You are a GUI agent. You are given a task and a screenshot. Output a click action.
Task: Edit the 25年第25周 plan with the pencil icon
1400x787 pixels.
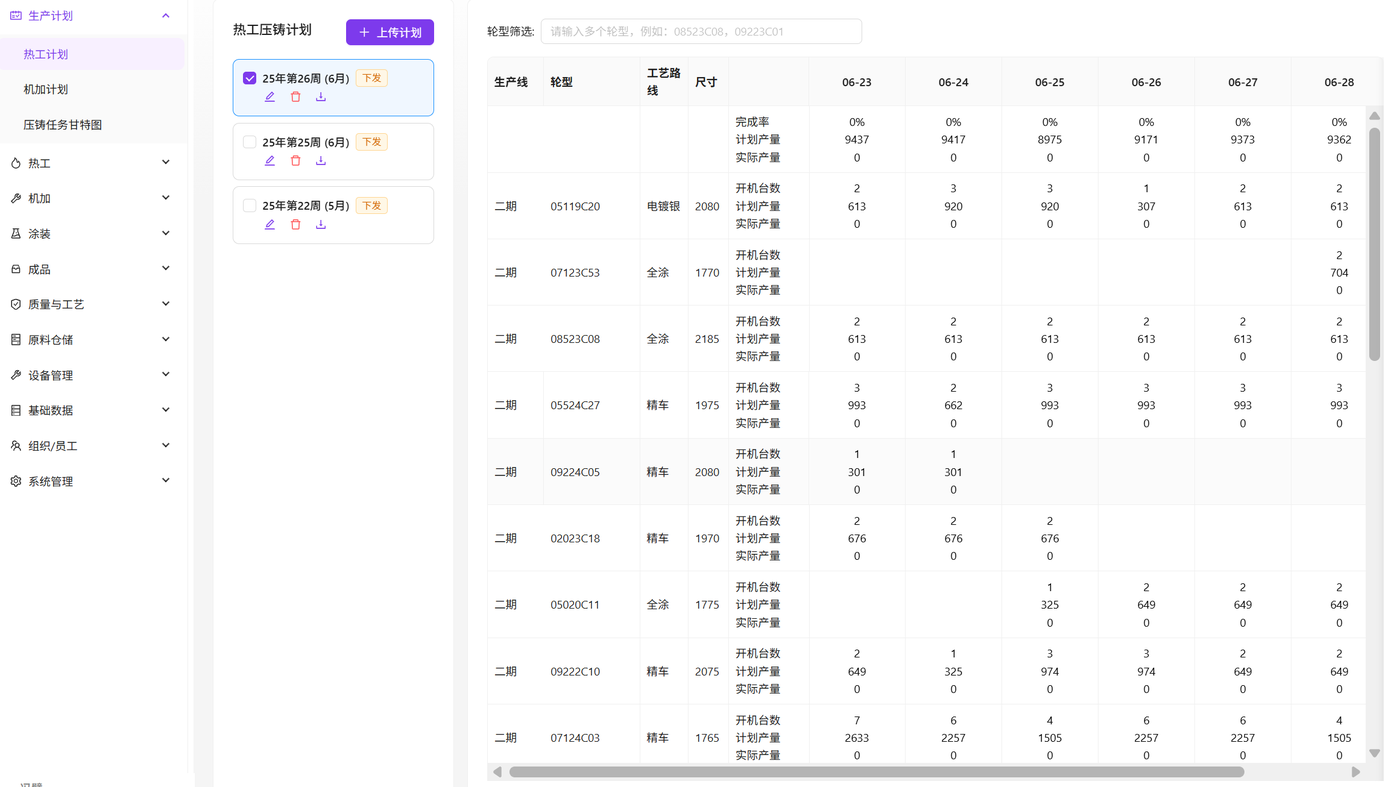click(270, 161)
